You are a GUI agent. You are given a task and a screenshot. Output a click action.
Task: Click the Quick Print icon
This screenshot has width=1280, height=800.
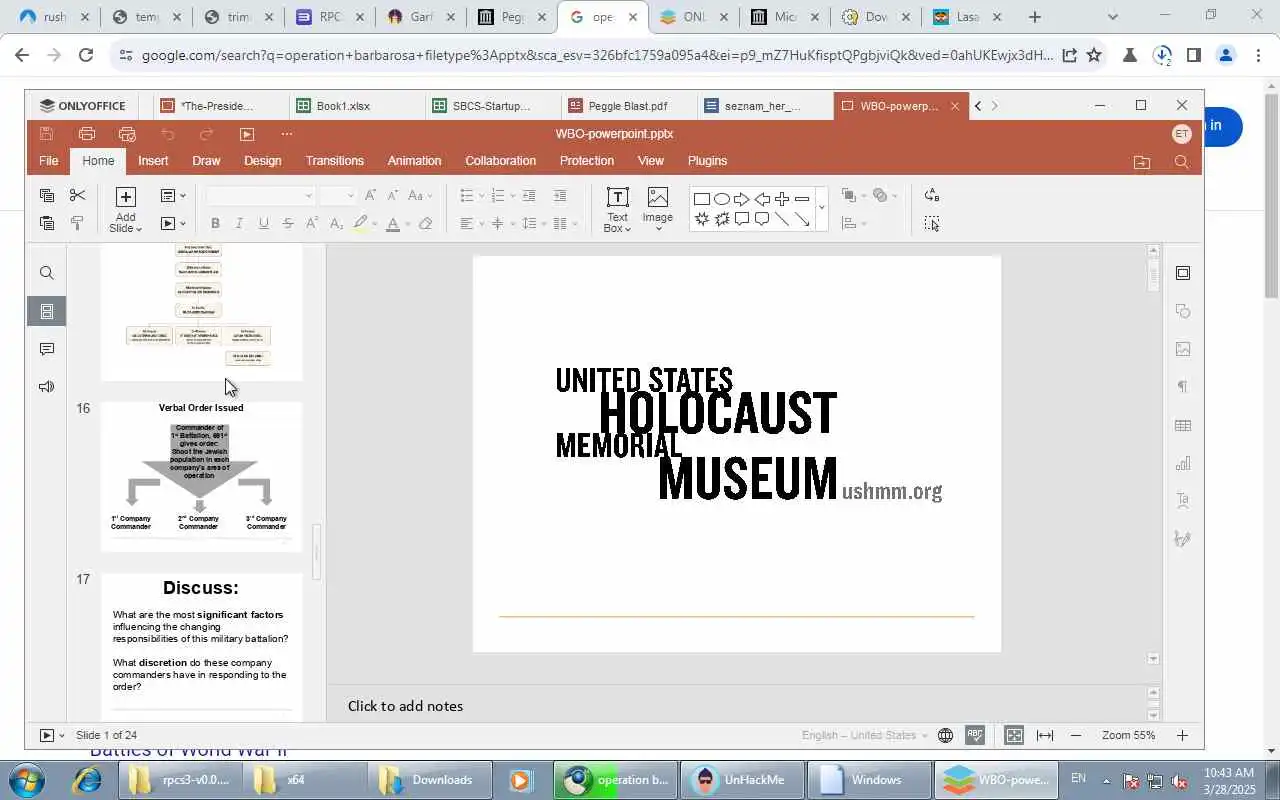tap(127, 134)
